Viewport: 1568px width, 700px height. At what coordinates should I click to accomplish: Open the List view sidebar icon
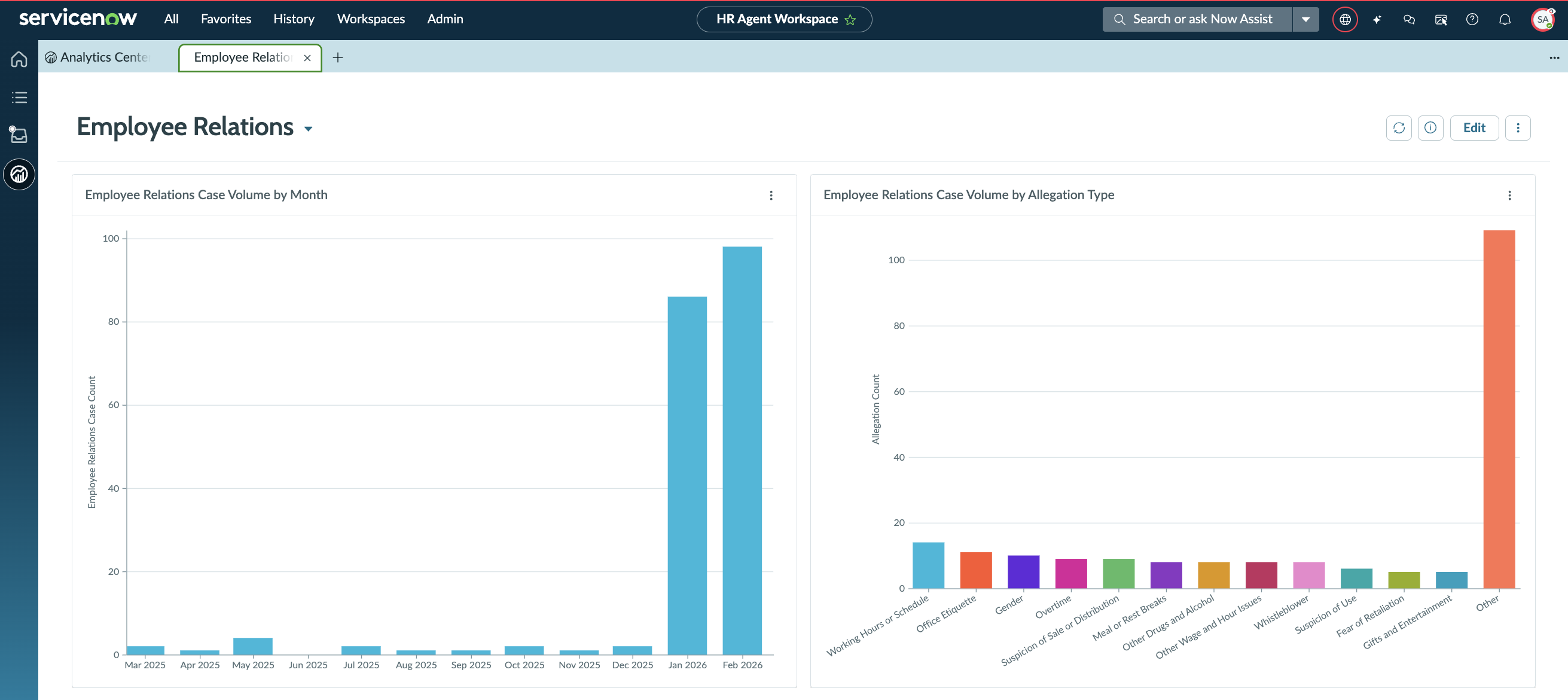point(19,97)
